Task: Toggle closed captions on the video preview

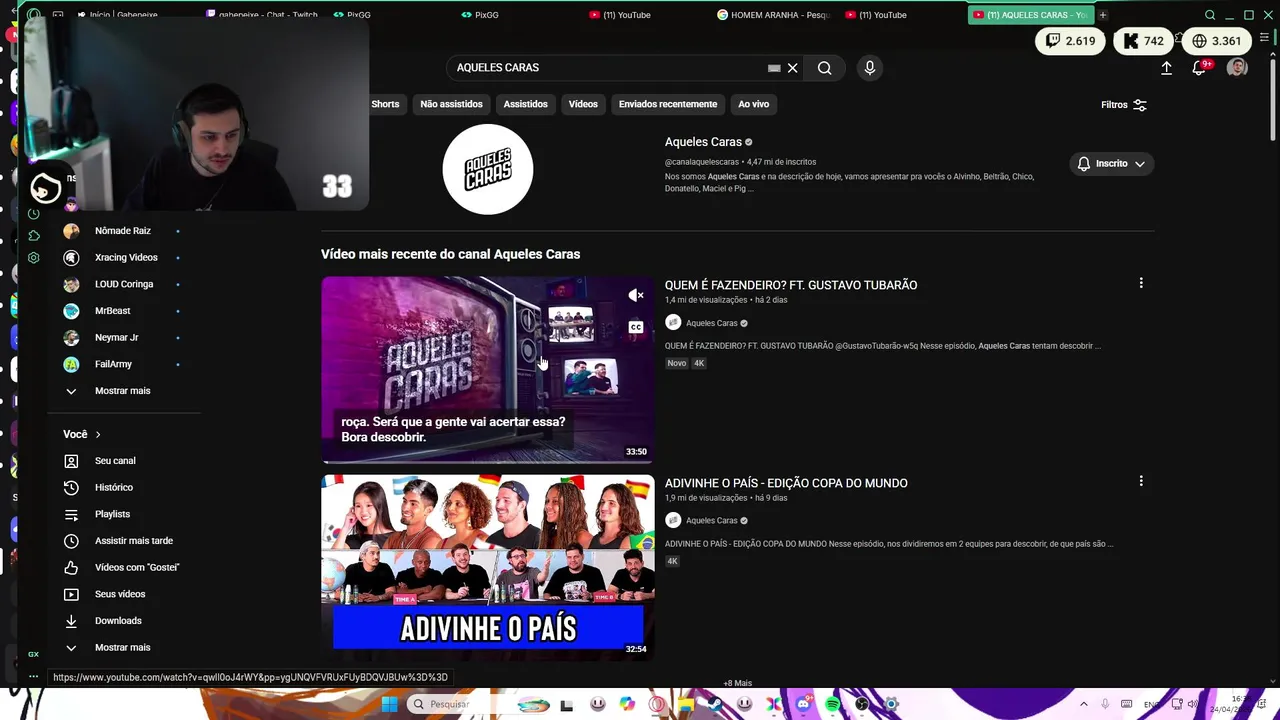Action: click(636, 327)
